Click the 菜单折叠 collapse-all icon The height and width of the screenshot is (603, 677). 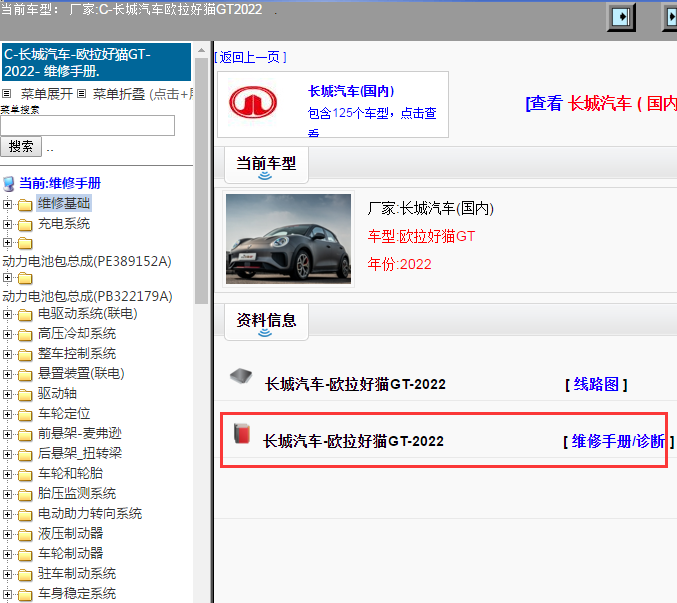coord(82,93)
